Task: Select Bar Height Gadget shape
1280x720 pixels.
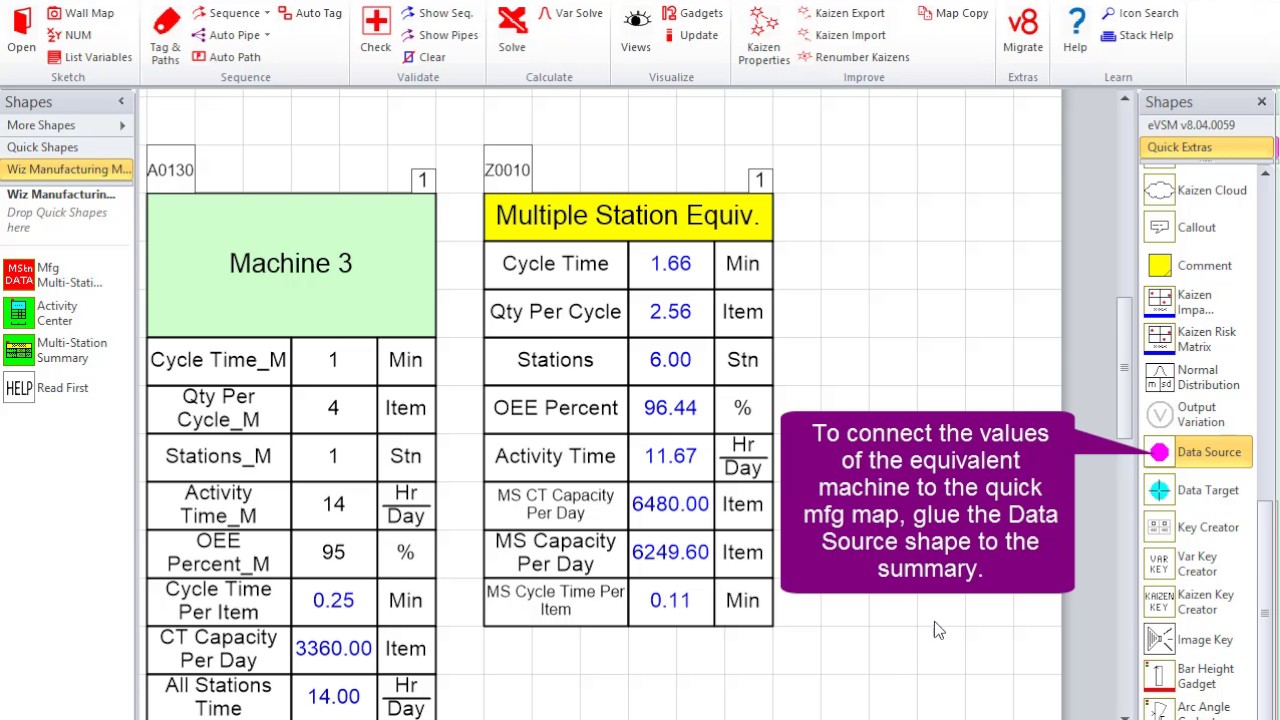Action: [x=1190, y=676]
